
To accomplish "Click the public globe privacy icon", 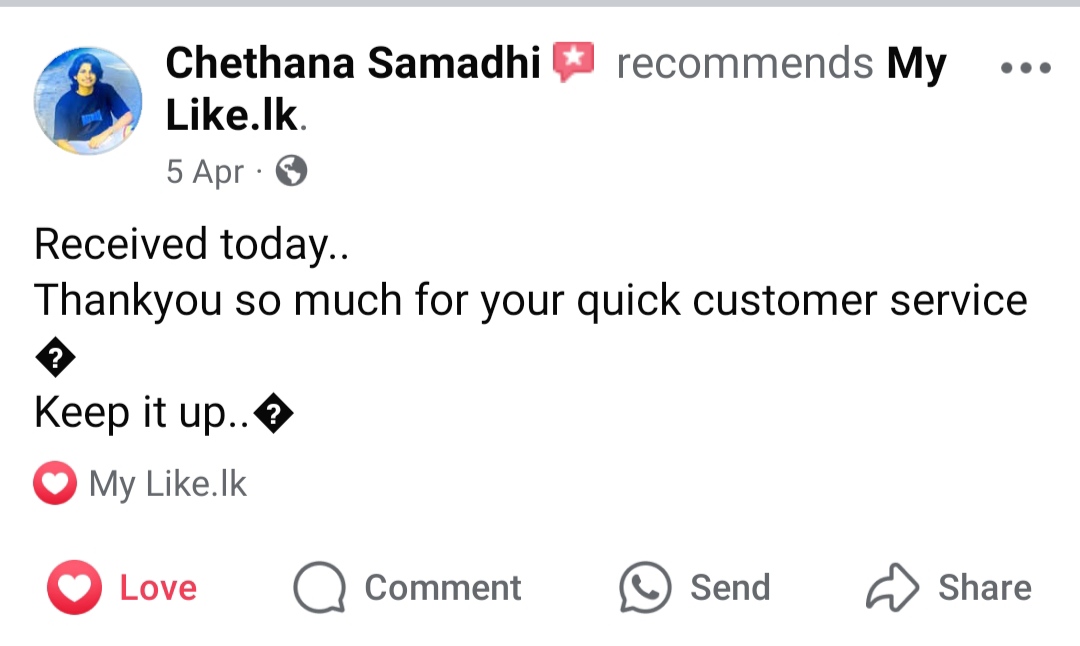I will 291,172.
